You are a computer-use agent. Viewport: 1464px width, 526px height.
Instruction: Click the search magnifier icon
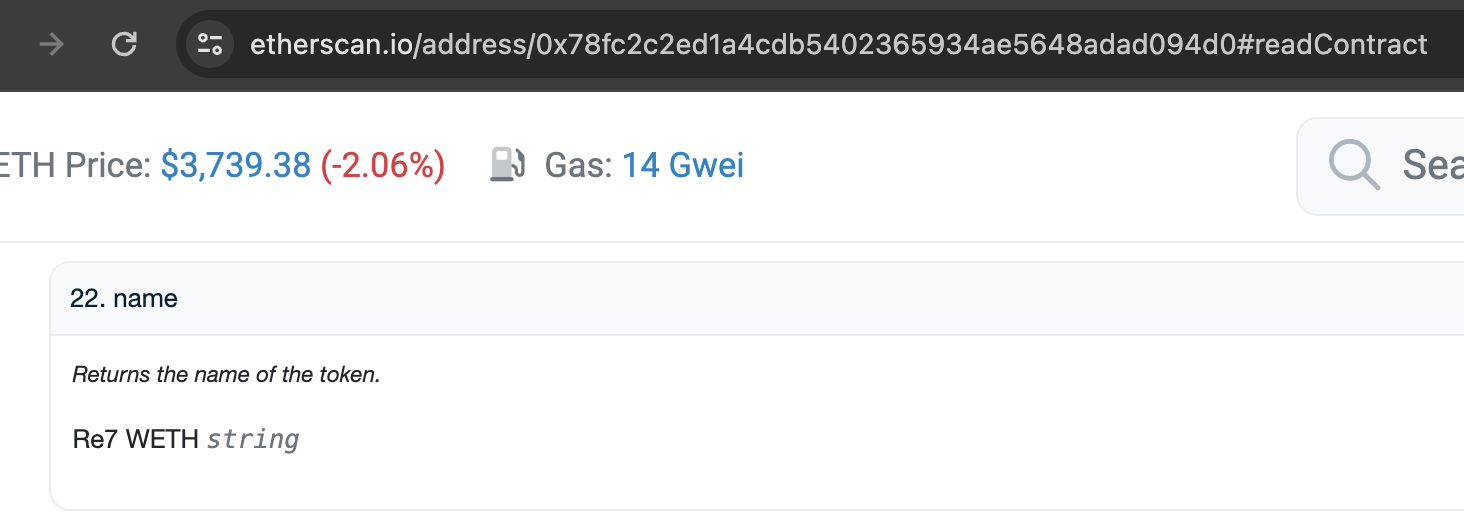pyautogui.click(x=1354, y=165)
